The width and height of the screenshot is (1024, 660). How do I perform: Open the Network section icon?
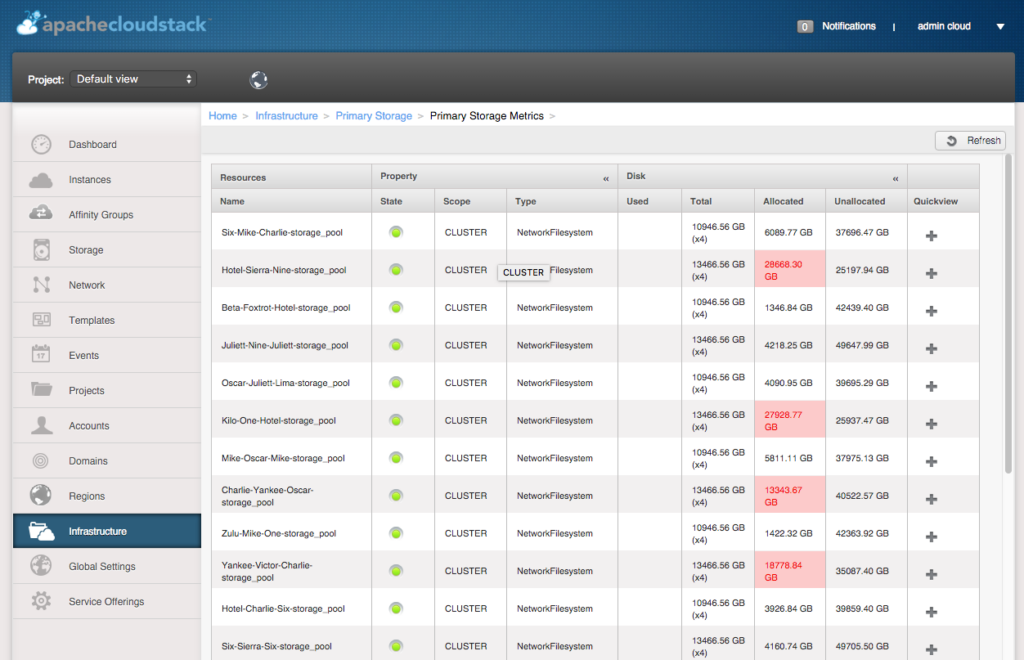(40, 284)
